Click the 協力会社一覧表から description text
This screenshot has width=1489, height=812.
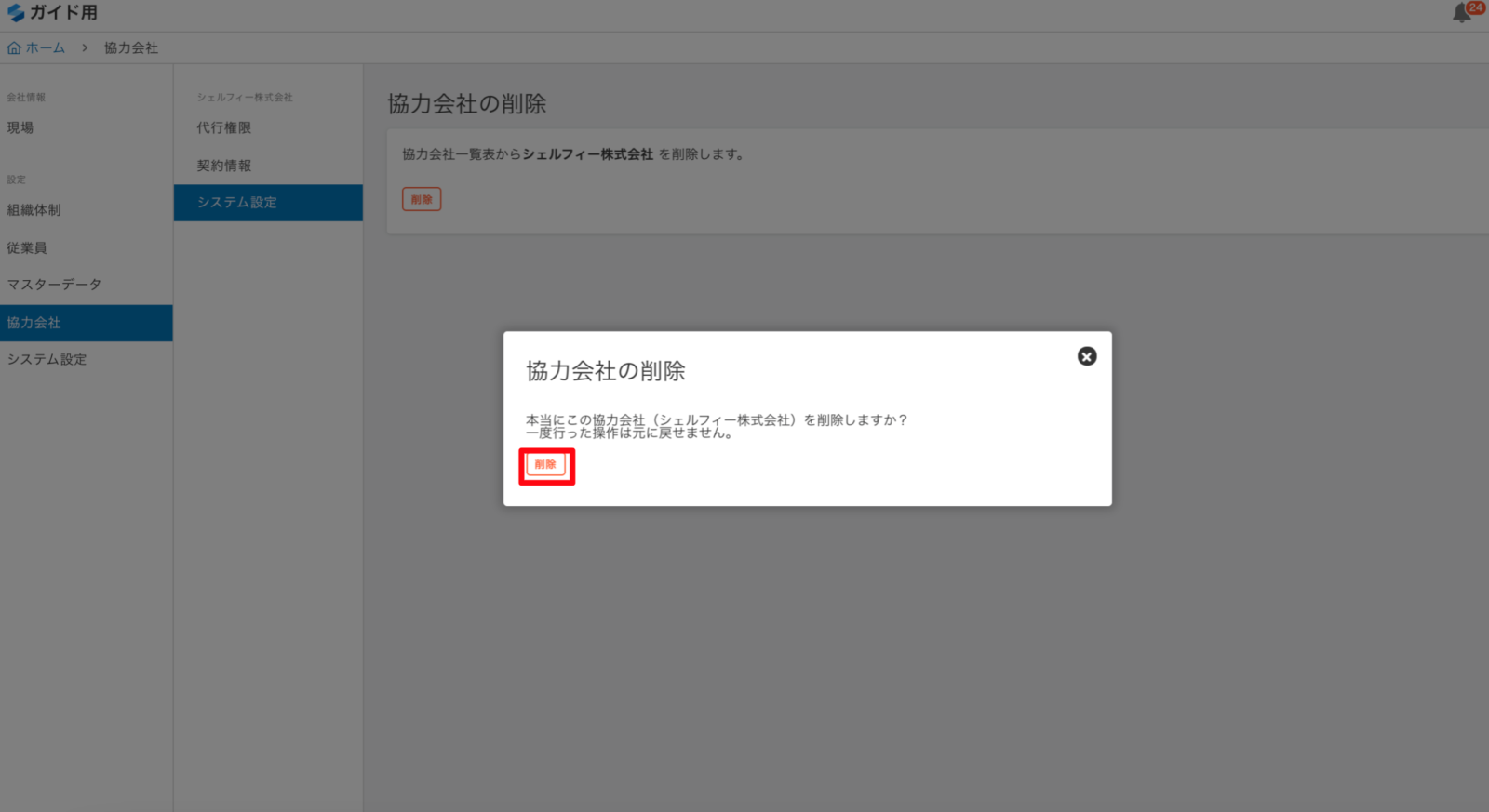point(573,154)
